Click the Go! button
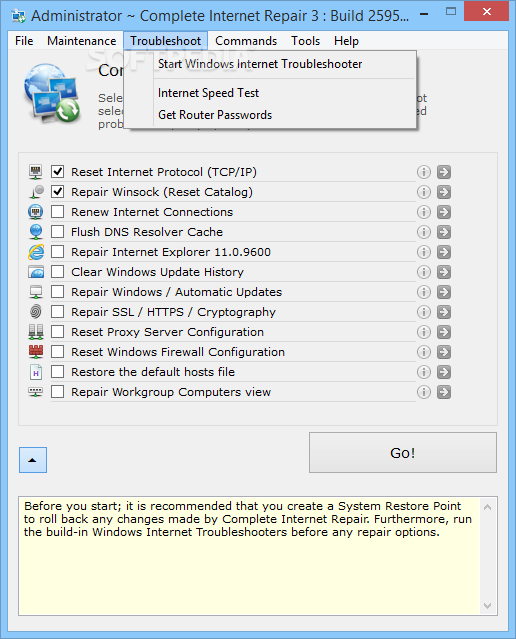The height and width of the screenshot is (639, 516). [x=403, y=453]
